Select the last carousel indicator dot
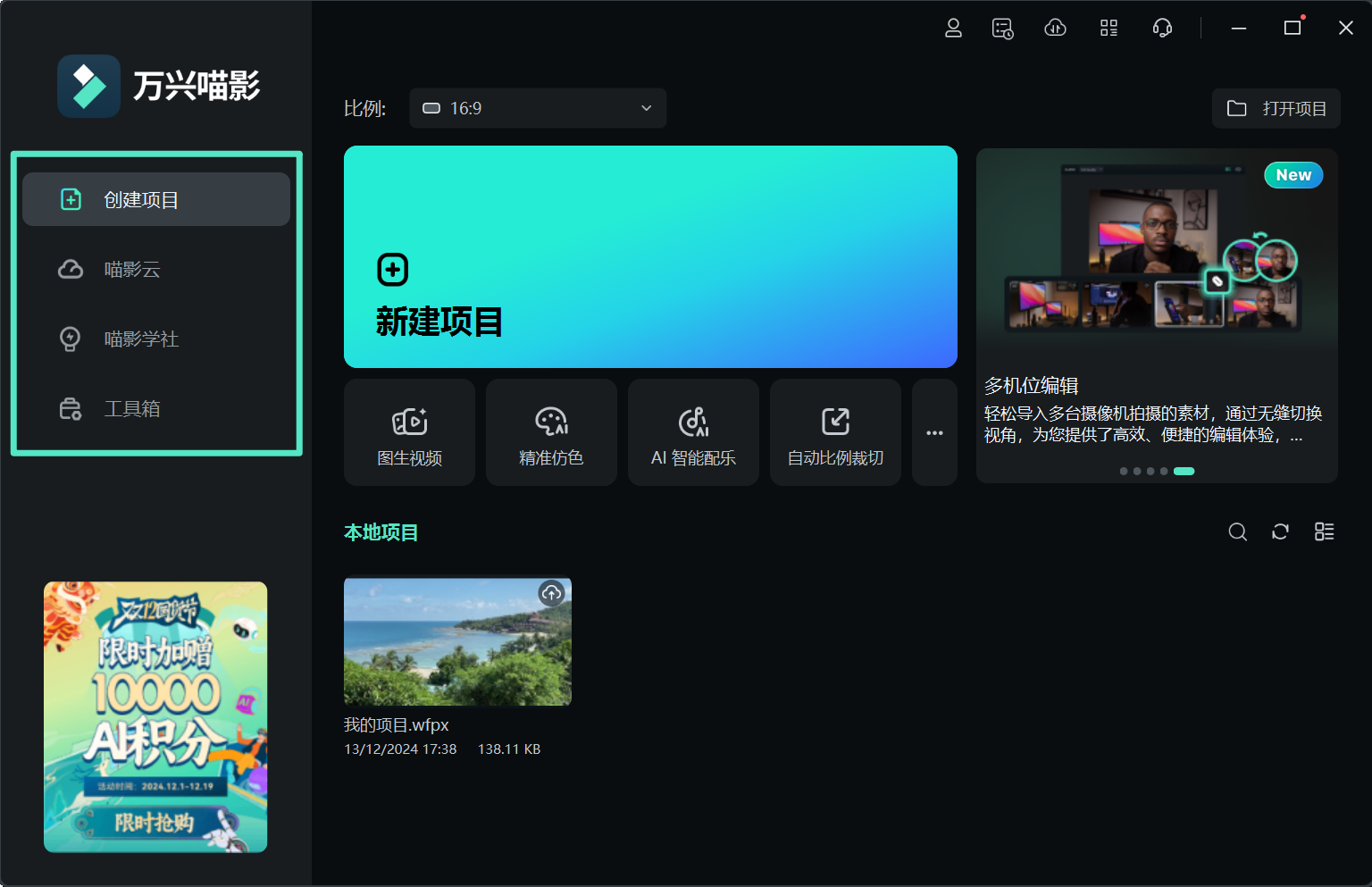Viewport: 1372px width, 887px height. 1184,471
